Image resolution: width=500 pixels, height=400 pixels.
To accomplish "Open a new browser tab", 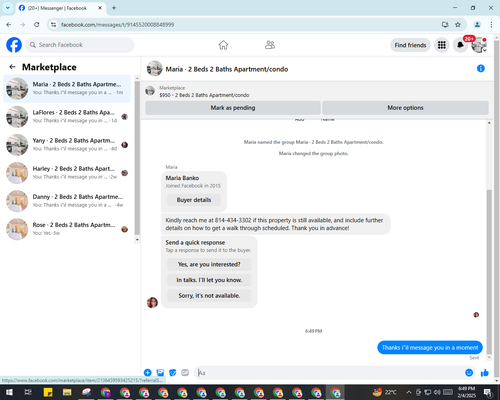I will [114, 8].
